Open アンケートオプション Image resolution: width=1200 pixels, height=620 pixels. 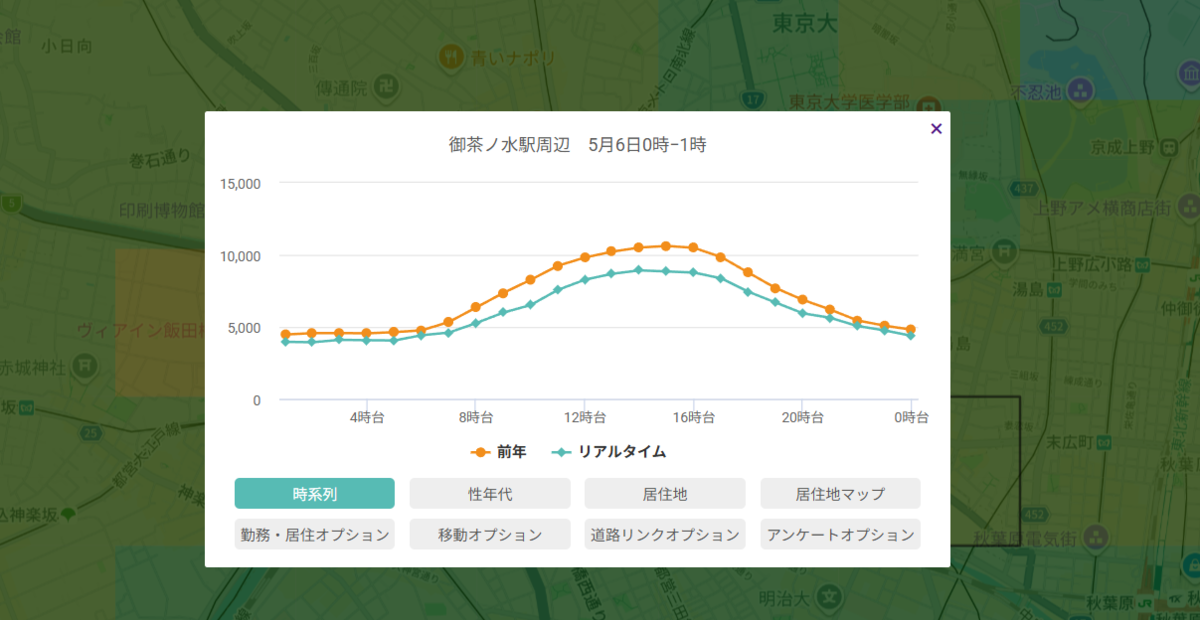[840, 534]
